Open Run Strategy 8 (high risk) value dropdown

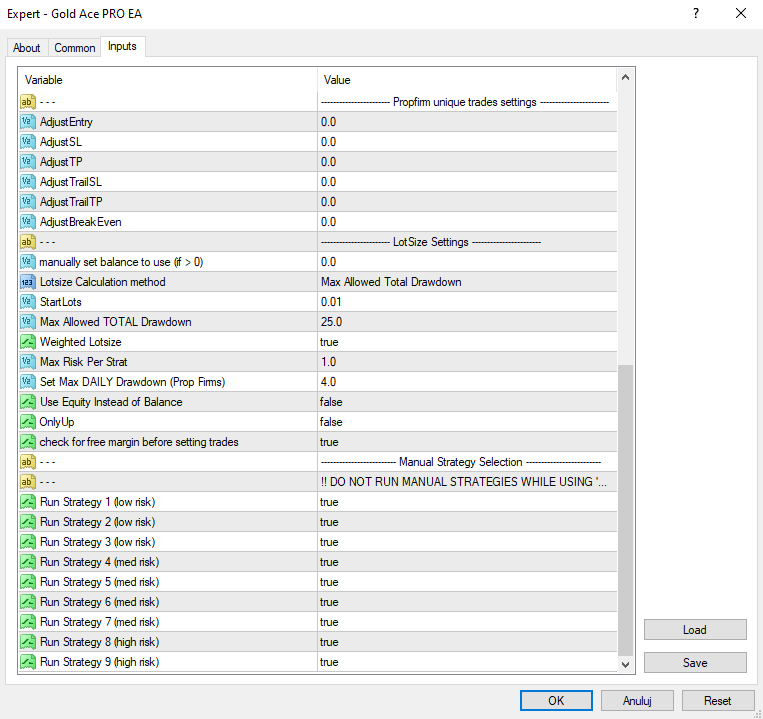467,642
